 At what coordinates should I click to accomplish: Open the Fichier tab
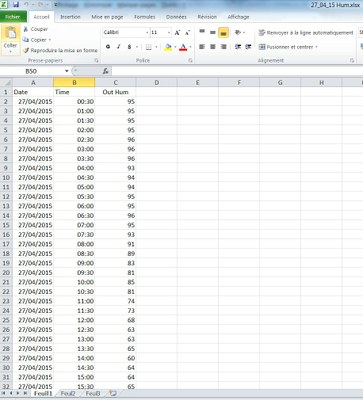13,17
